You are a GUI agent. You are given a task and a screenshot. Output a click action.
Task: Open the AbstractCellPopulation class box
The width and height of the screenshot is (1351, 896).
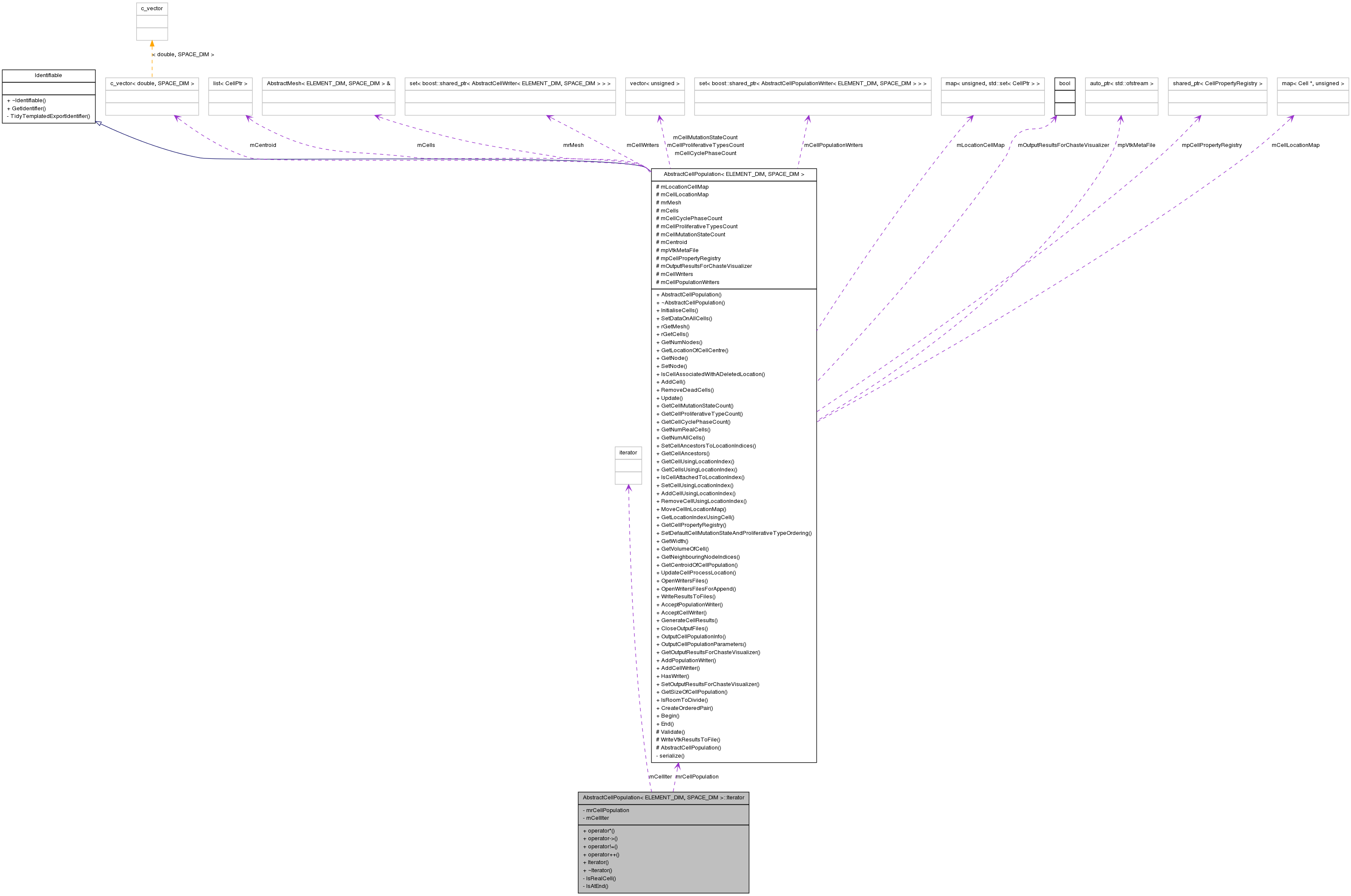point(734,174)
